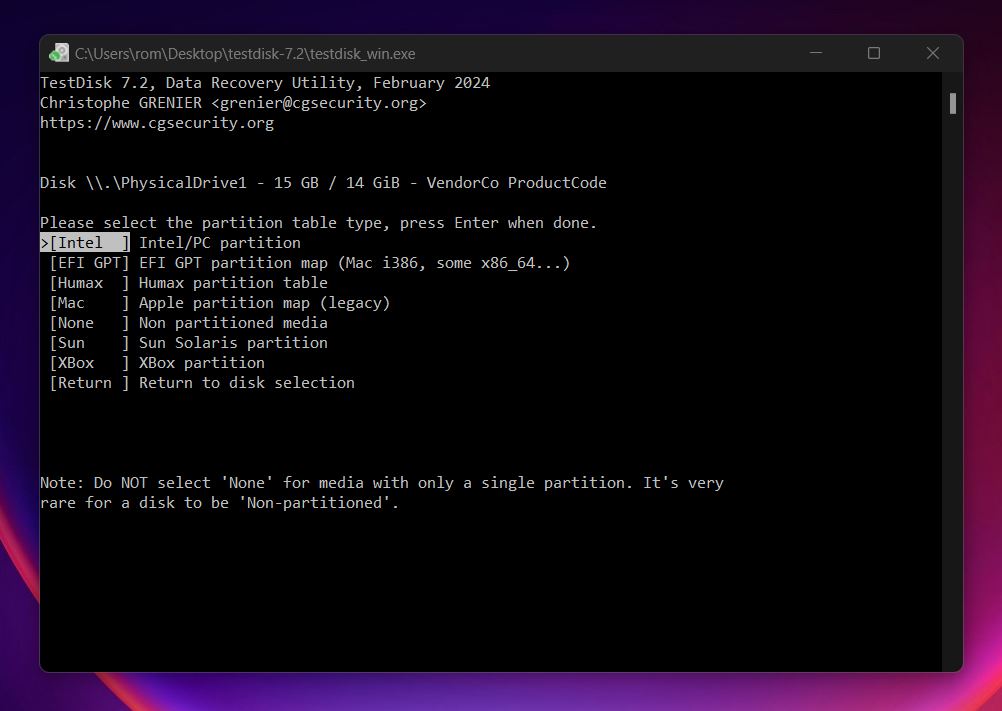The height and width of the screenshot is (711, 1002).
Task: Click the grenier@cgsecurity.org email text
Action: pos(319,103)
